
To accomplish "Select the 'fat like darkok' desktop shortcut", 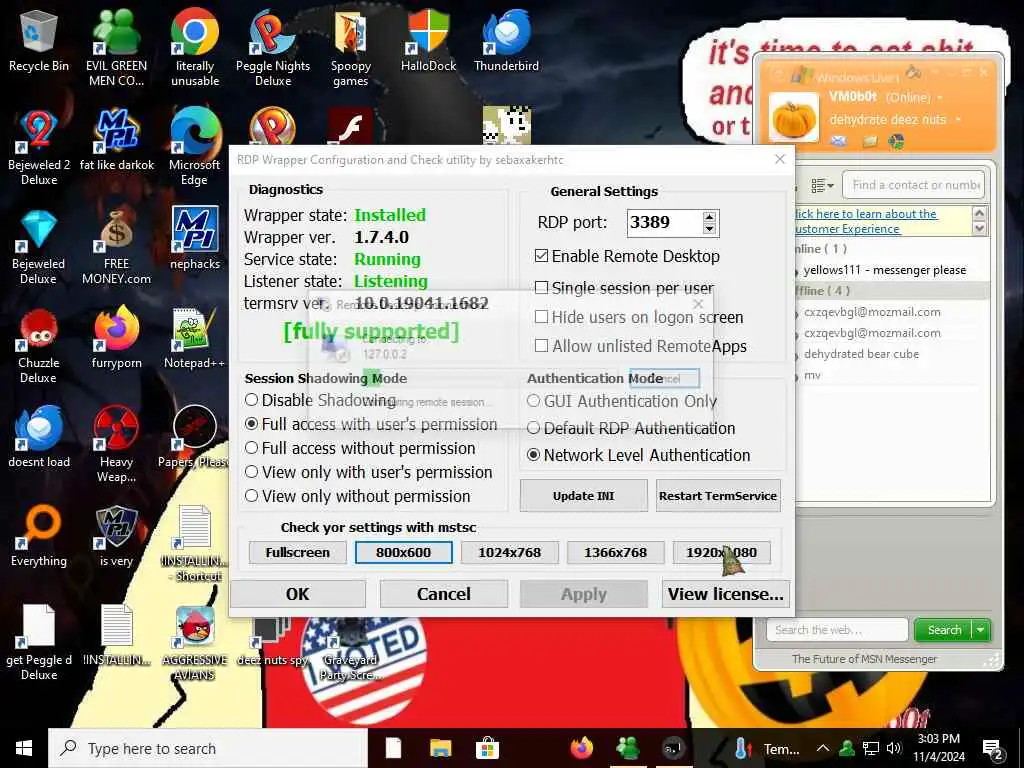I will pyautogui.click(x=117, y=140).
